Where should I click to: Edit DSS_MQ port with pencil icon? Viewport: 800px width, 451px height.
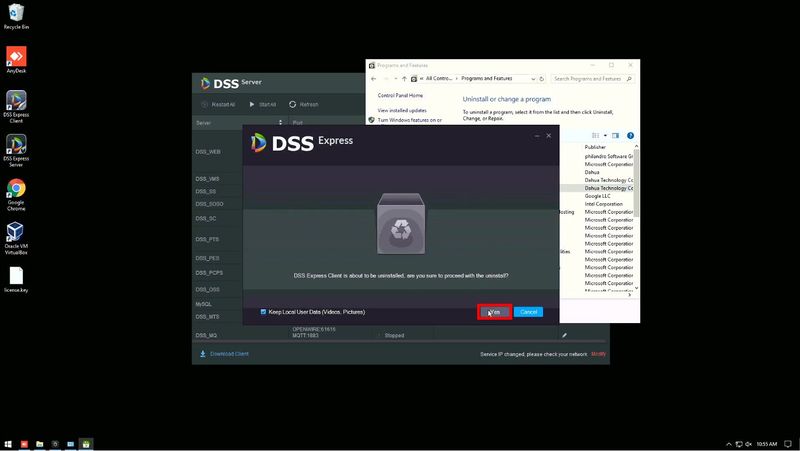tap(564, 336)
